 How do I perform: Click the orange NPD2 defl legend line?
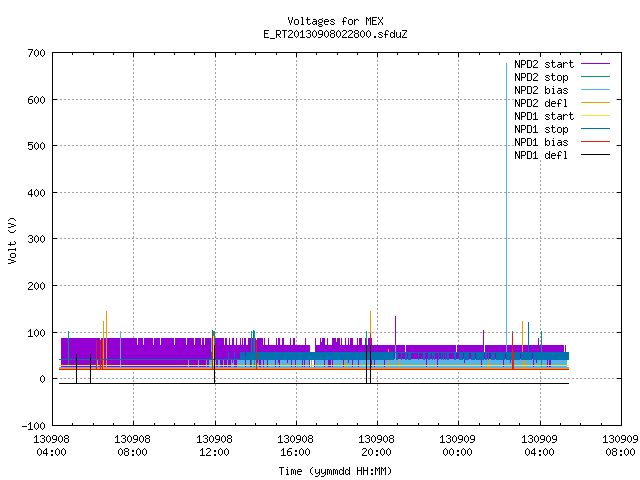click(595, 103)
